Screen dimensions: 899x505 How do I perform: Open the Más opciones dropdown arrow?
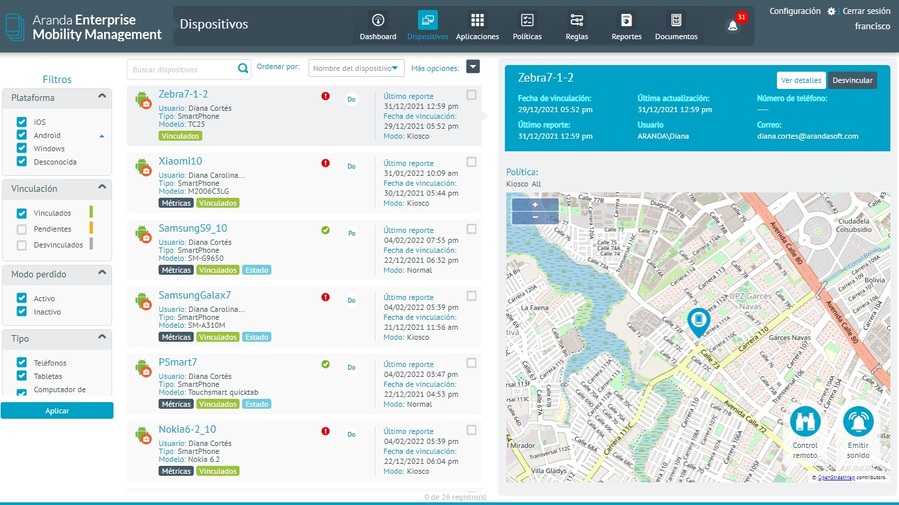pyautogui.click(x=473, y=67)
